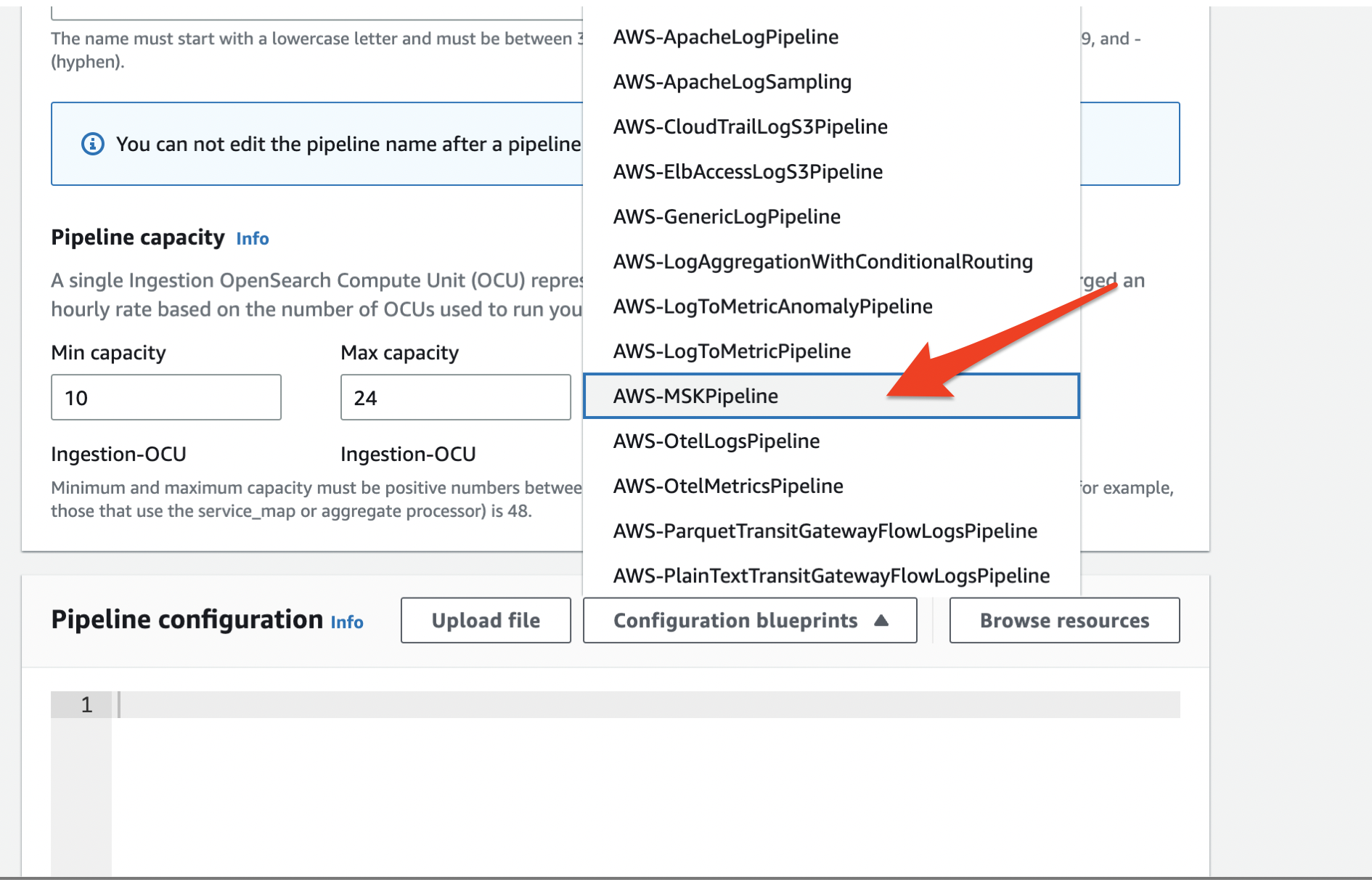Click the Upload file button
The image size is (1372, 880).
(x=486, y=621)
